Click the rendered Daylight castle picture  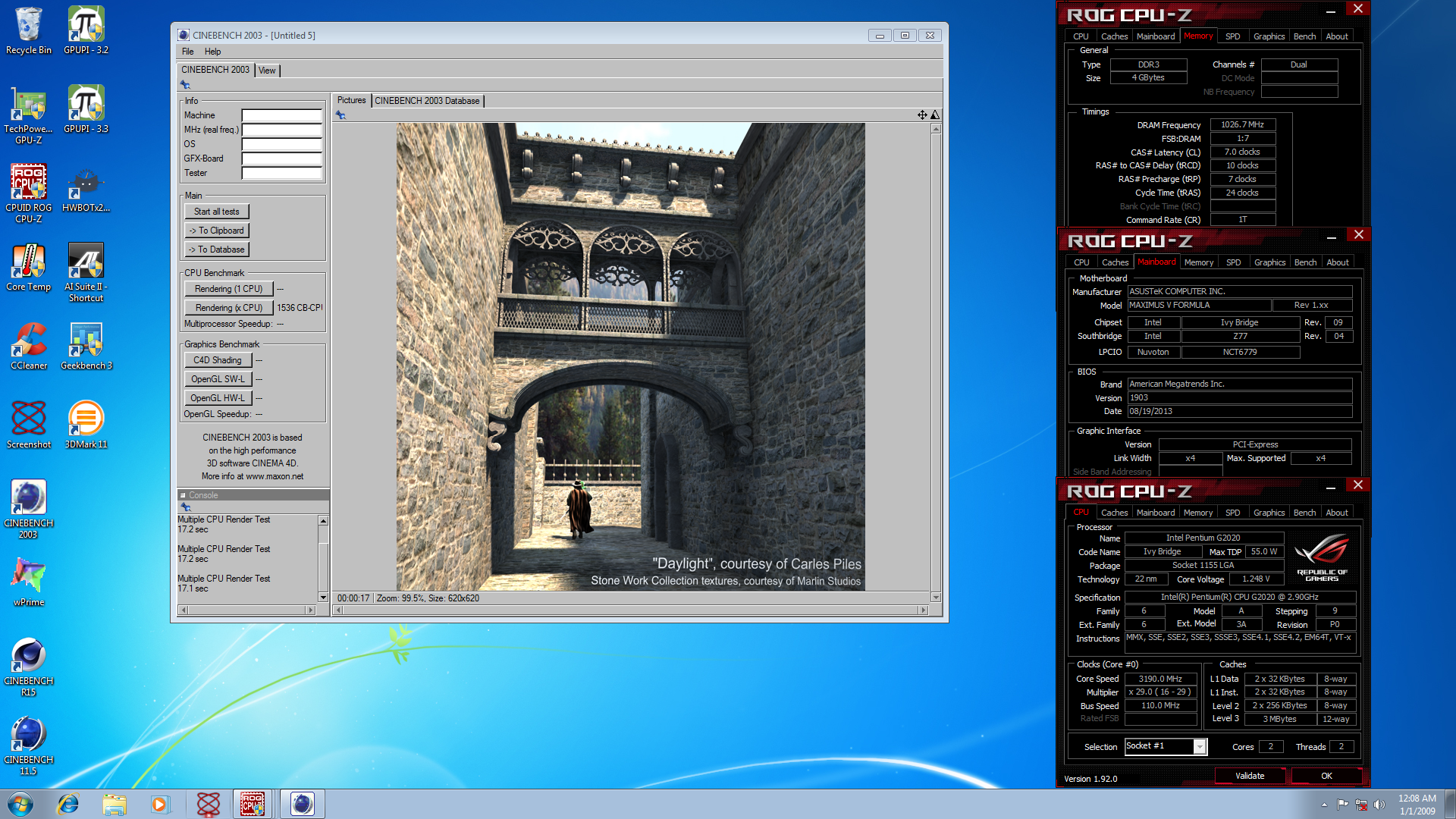630,356
